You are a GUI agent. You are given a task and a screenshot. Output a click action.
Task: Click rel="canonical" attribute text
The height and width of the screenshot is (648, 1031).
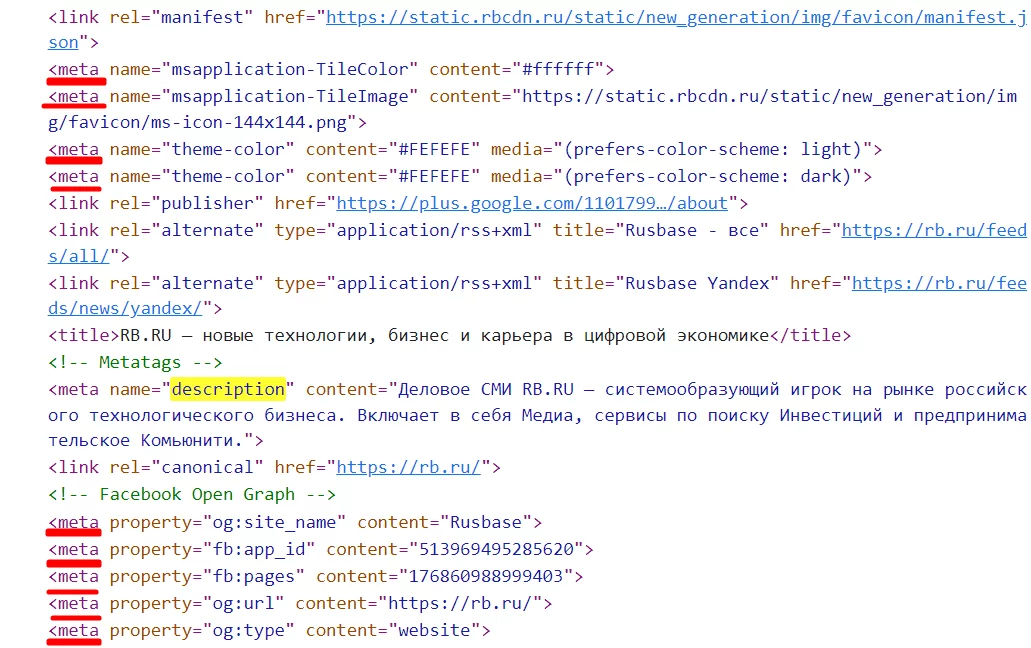coord(187,468)
